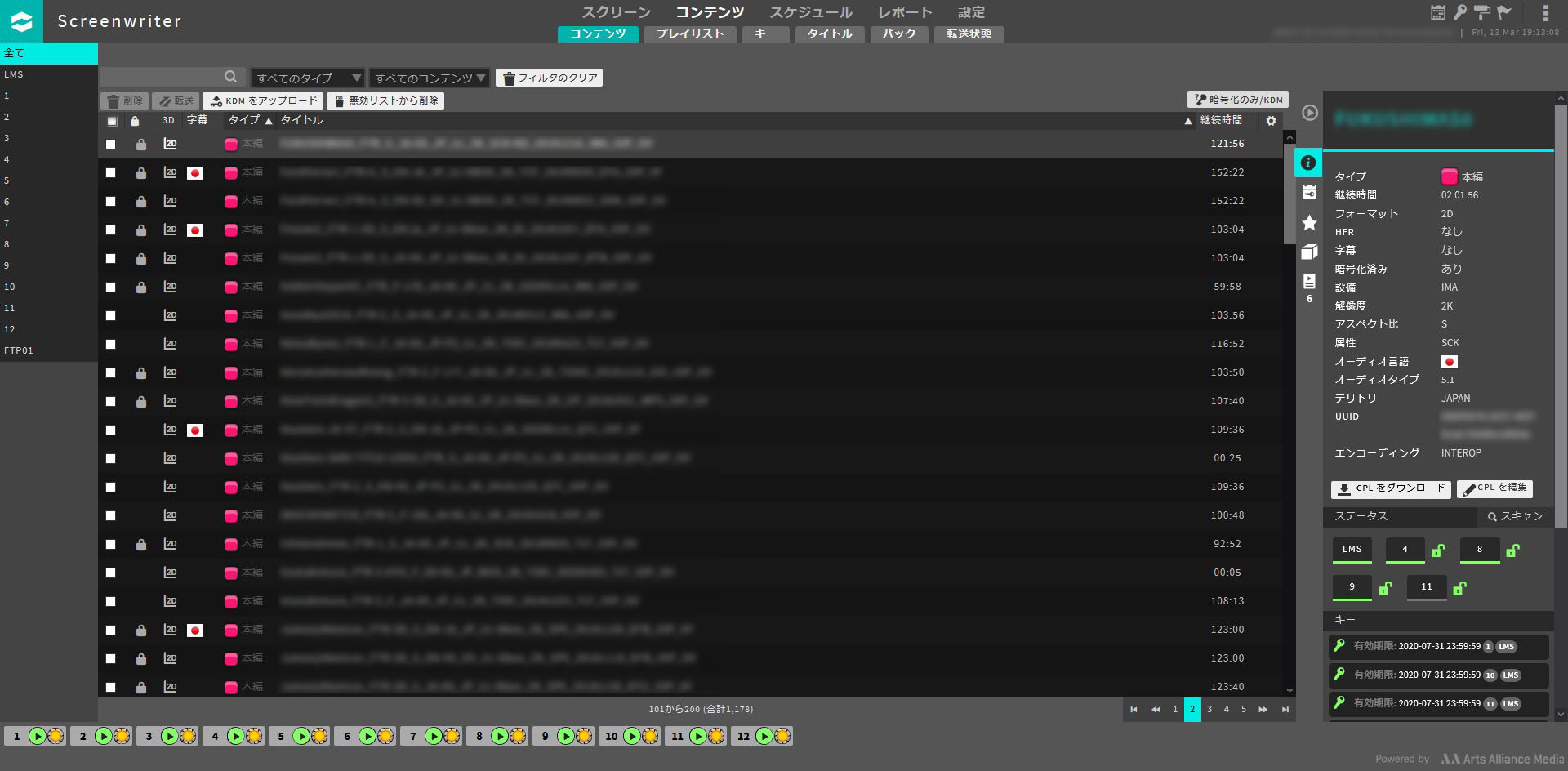Screen dimensions: 1568x771
Task: Click KDM をアップロード button
Action: pyautogui.click(x=263, y=101)
